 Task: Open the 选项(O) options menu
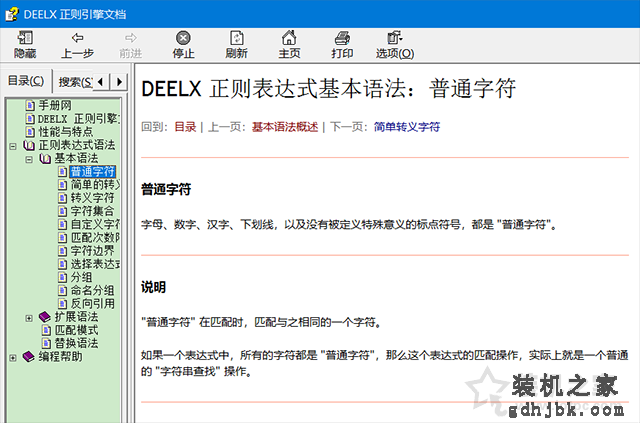click(x=395, y=45)
